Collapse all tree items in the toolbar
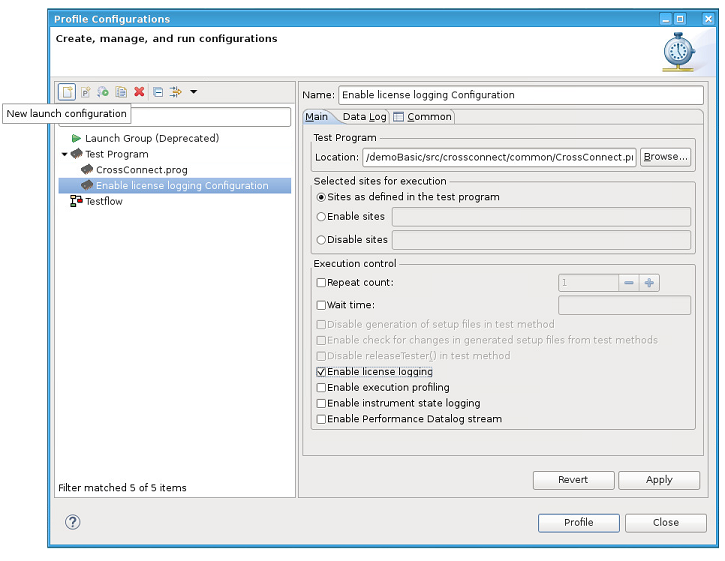Screen dimensions: 725x561 [x=158, y=92]
